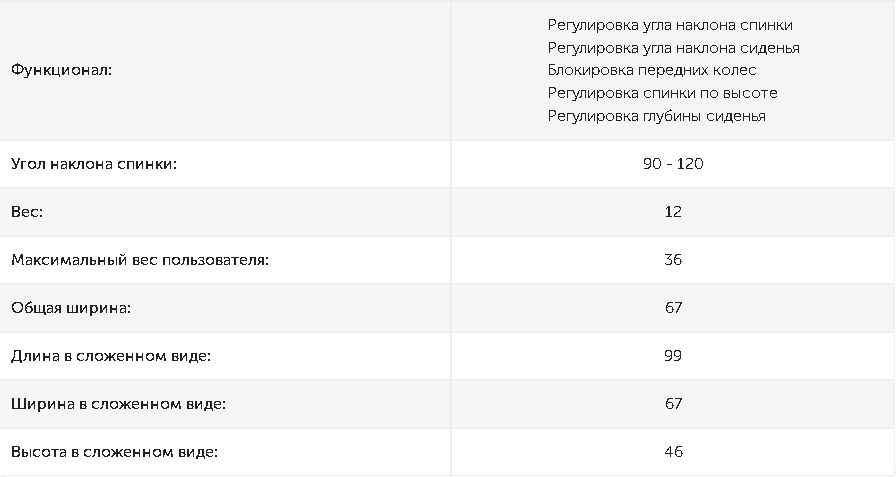The width and height of the screenshot is (896, 477).
Task: Click the 'Общая ширина:' label
Action: point(71,308)
